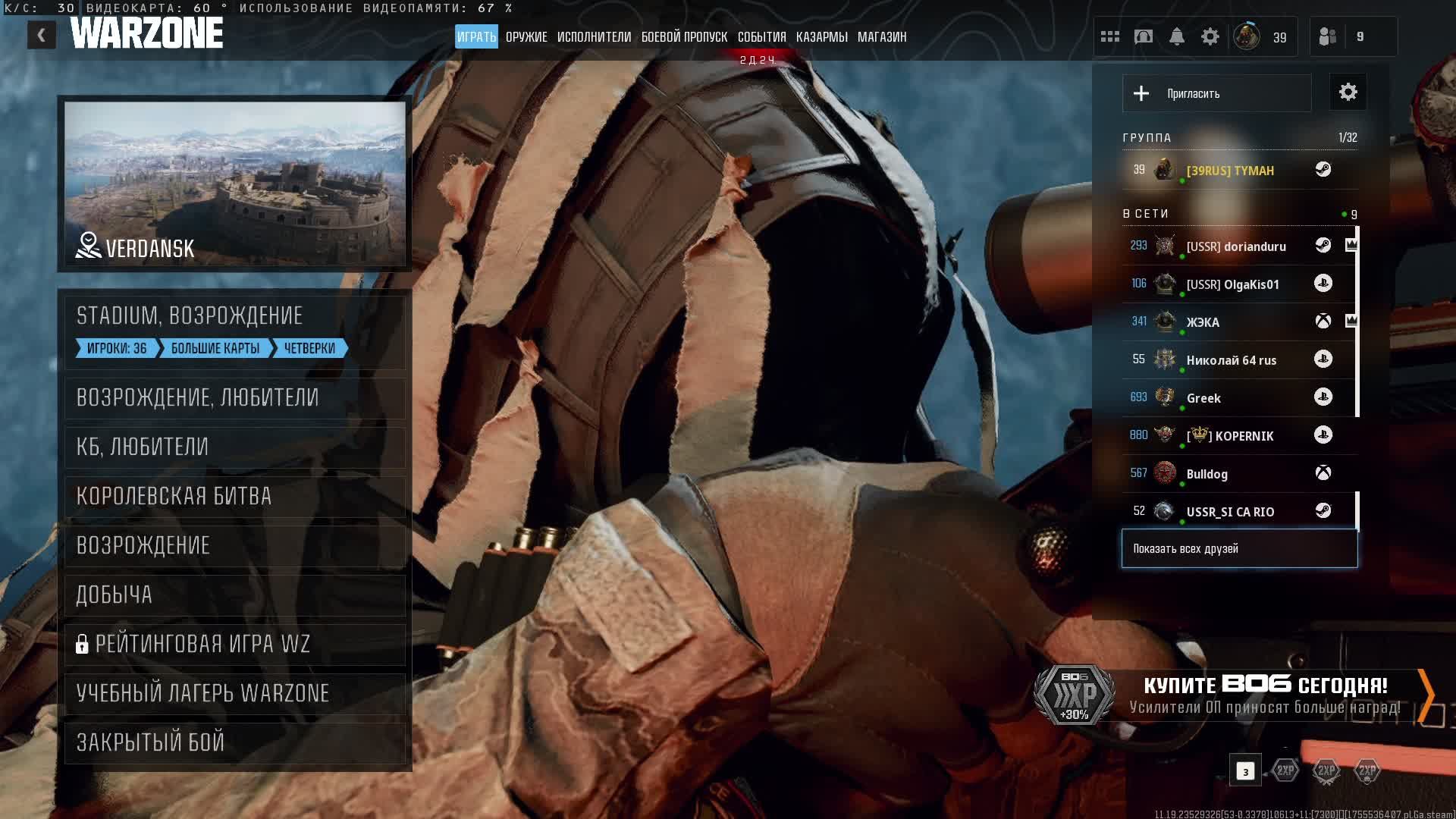The image size is (1456, 819).
Task: Click the token slot numbered 3
Action: click(x=1245, y=771)
